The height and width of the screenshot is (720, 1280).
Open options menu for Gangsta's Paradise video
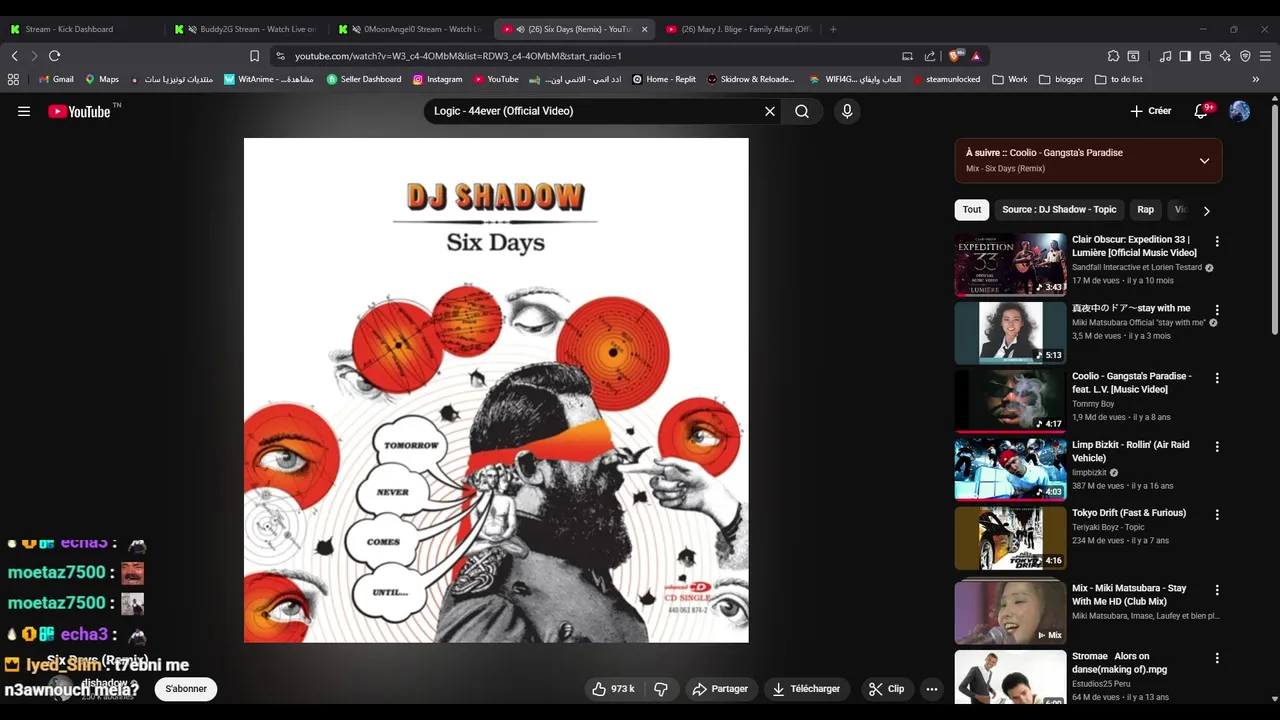click(x=1217, y=378)
